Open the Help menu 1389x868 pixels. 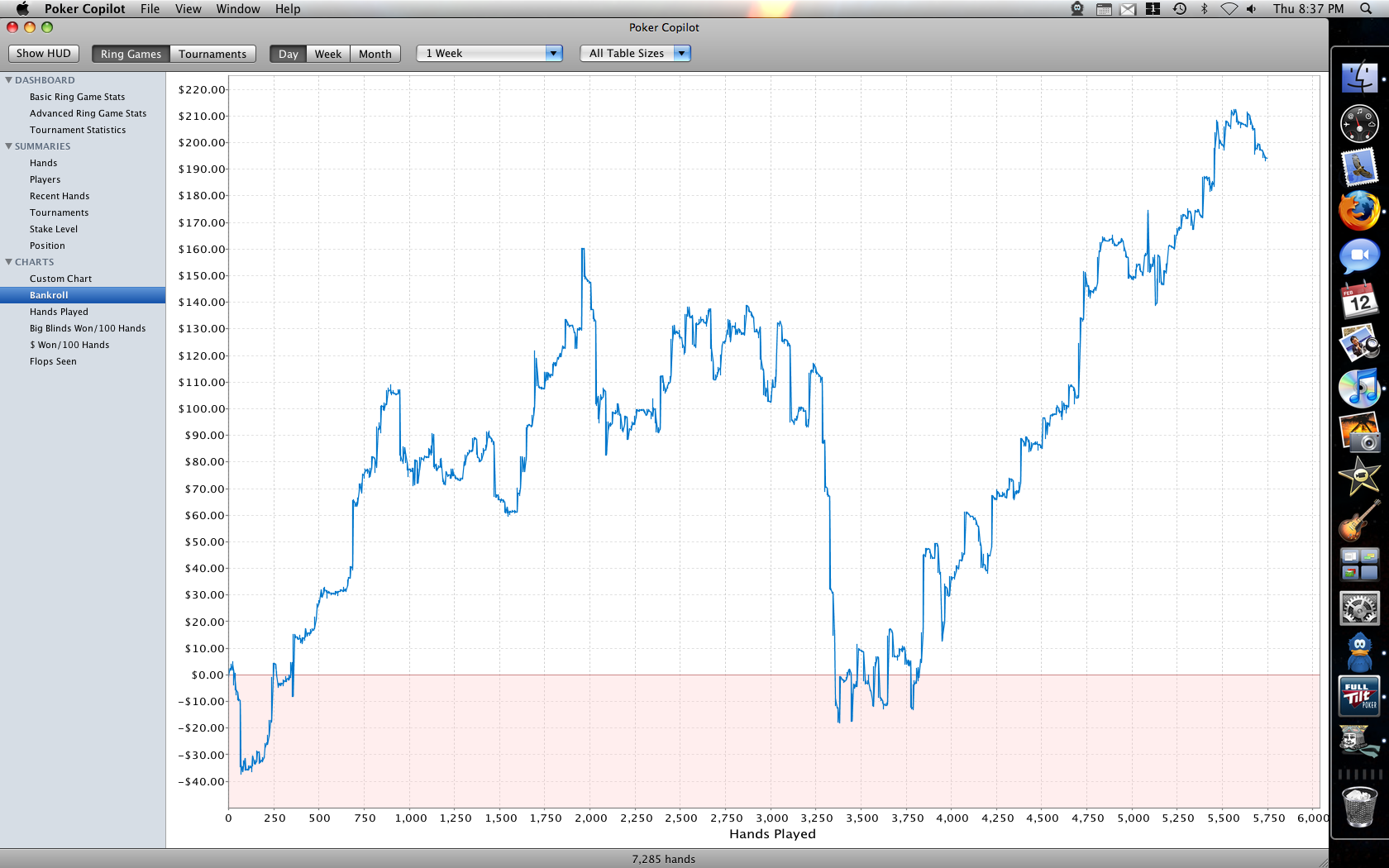(x=288, y=8)
